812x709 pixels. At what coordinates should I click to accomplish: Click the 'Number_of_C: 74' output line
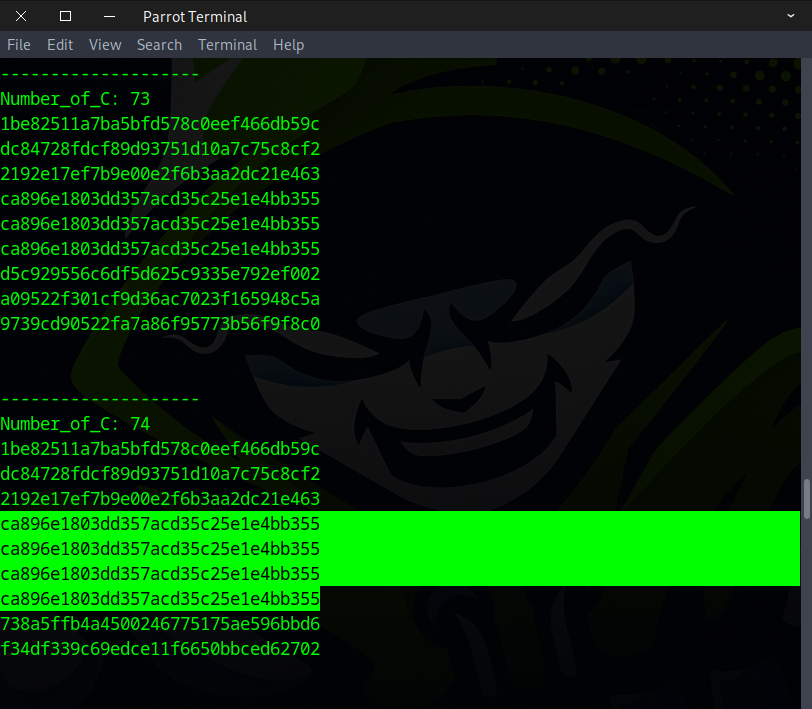(x=75, y=424)
